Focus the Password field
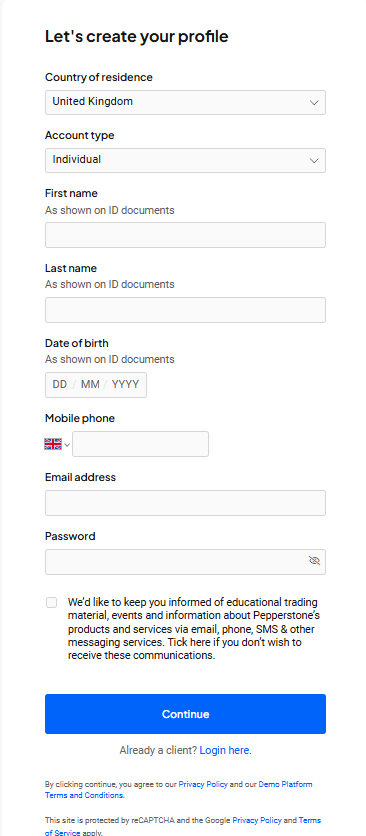 185,562
